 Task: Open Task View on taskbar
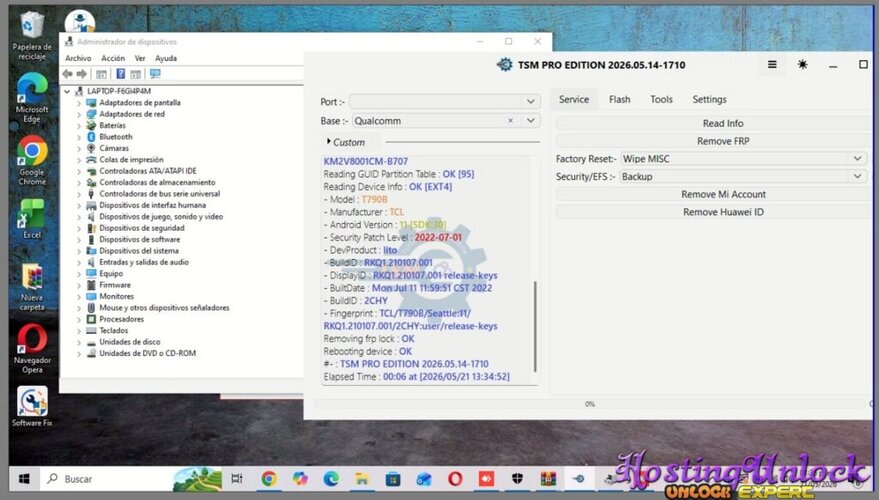pos(237,479)
